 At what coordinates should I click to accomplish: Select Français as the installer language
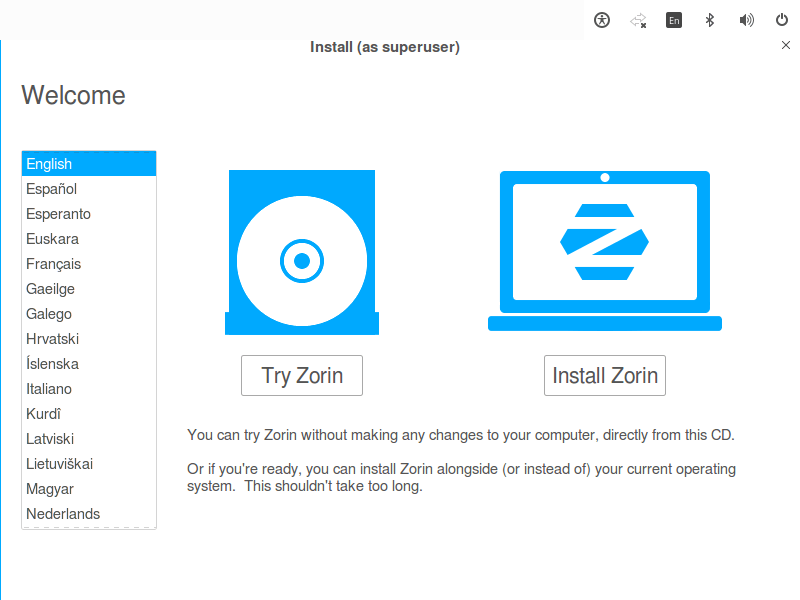coord(88,264)
